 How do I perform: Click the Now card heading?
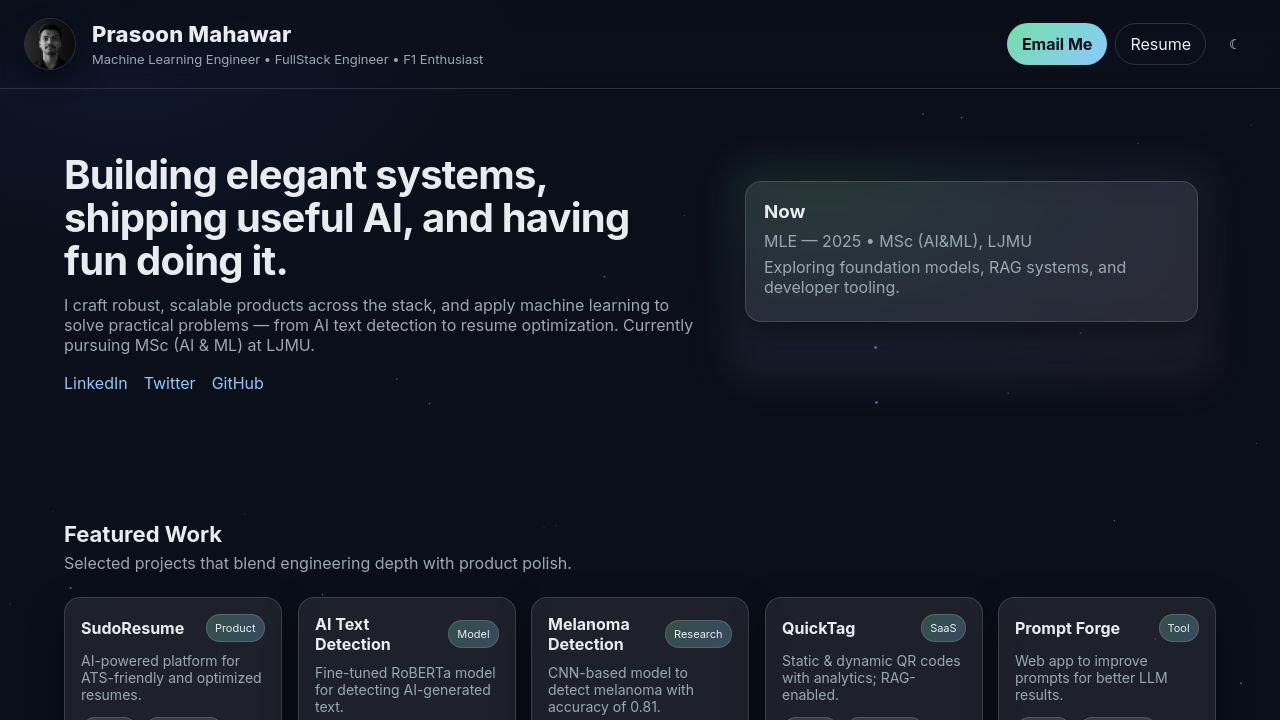point(785,212)
